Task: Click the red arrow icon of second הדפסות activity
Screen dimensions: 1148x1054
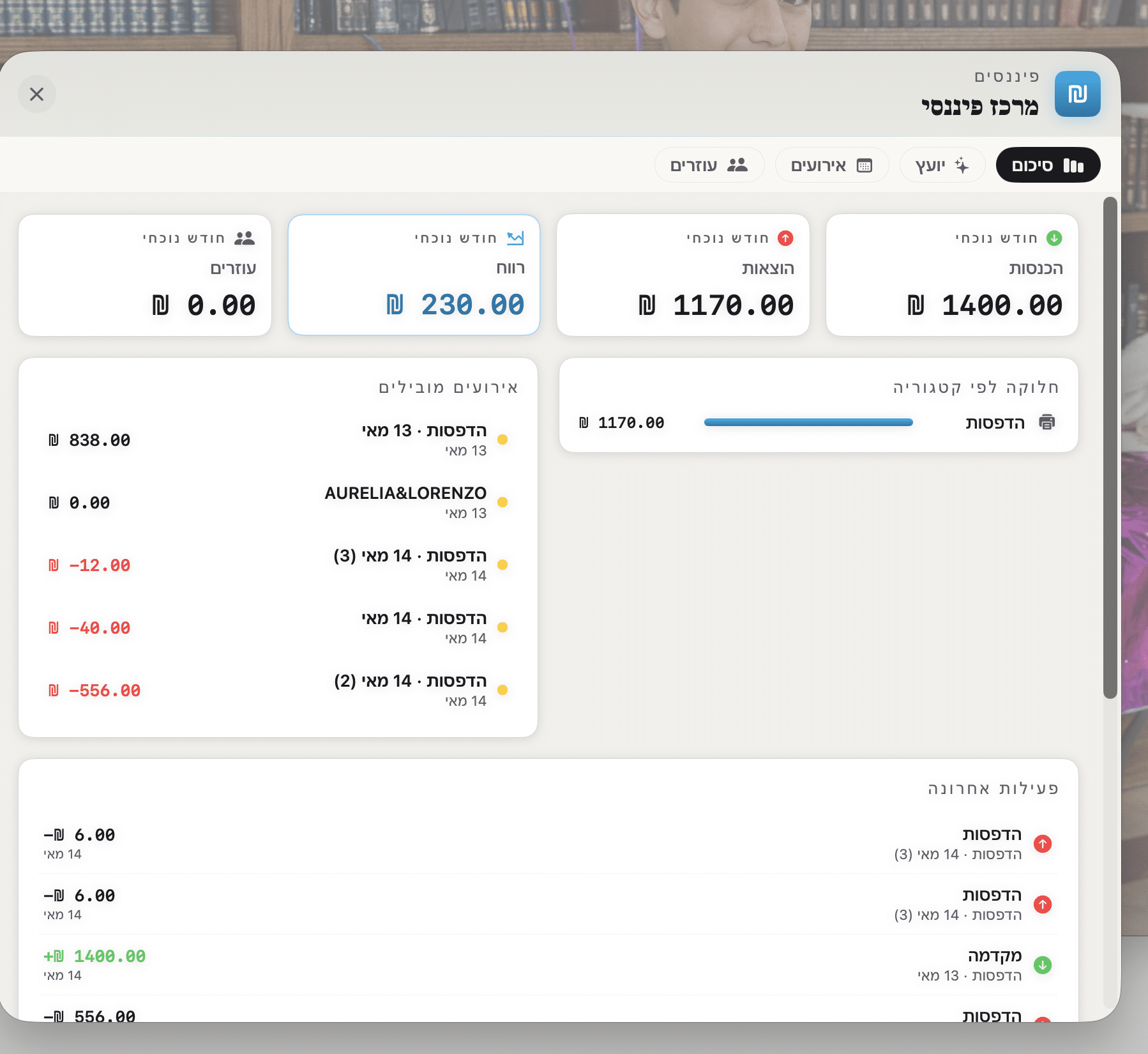Action: tap(1043, 905)
